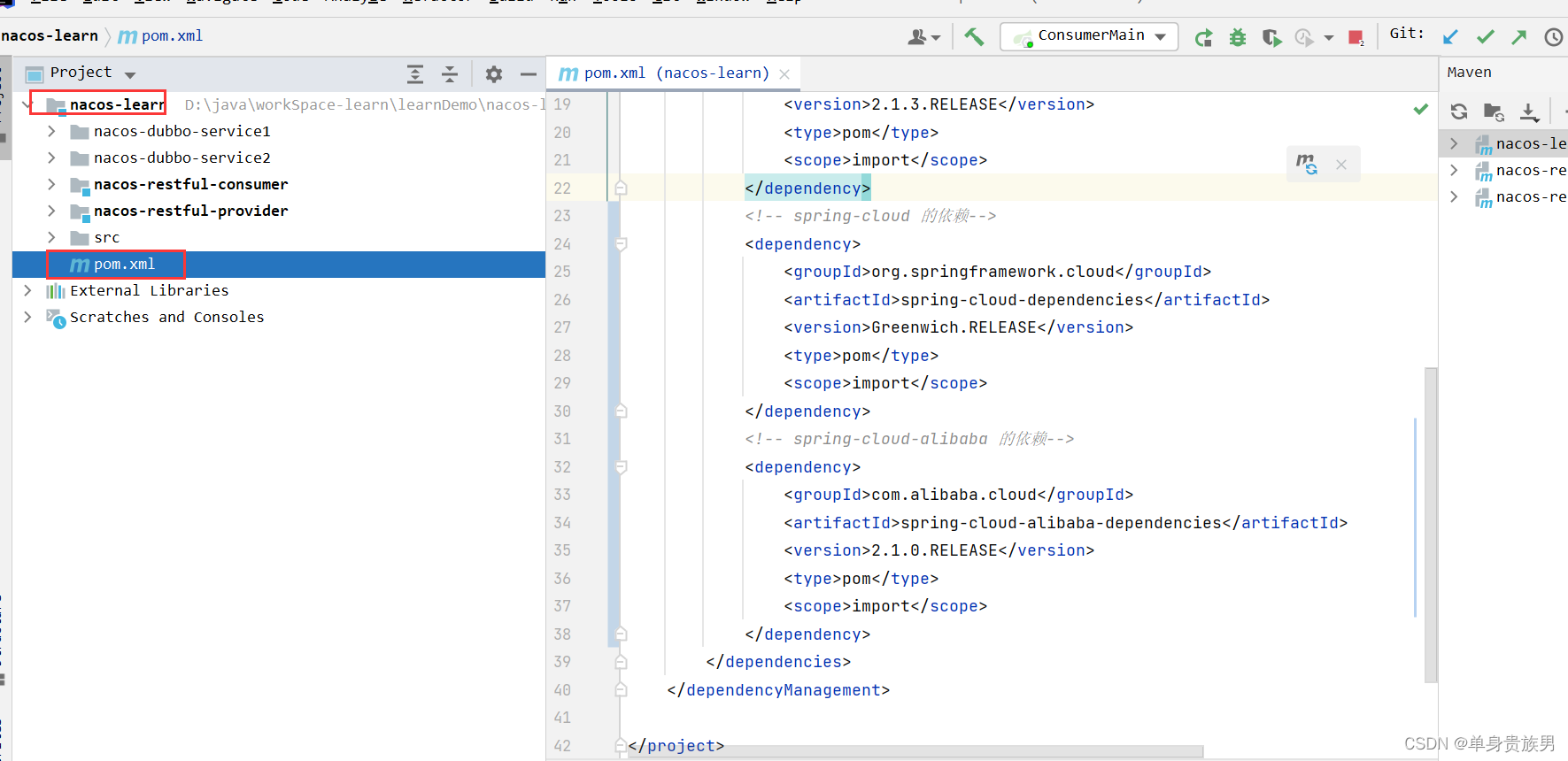This screenshot has height=761, width=1568.
Task: Click Greenwich.RELEASE version text
Action: pos(954,327)
